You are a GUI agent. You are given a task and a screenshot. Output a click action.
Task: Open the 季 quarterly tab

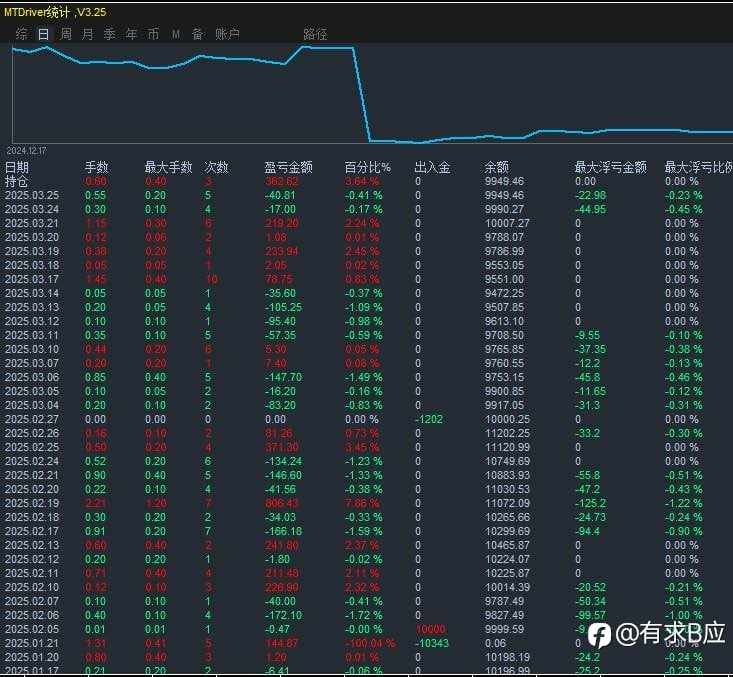pyautogui.click(x=109, y=34)
